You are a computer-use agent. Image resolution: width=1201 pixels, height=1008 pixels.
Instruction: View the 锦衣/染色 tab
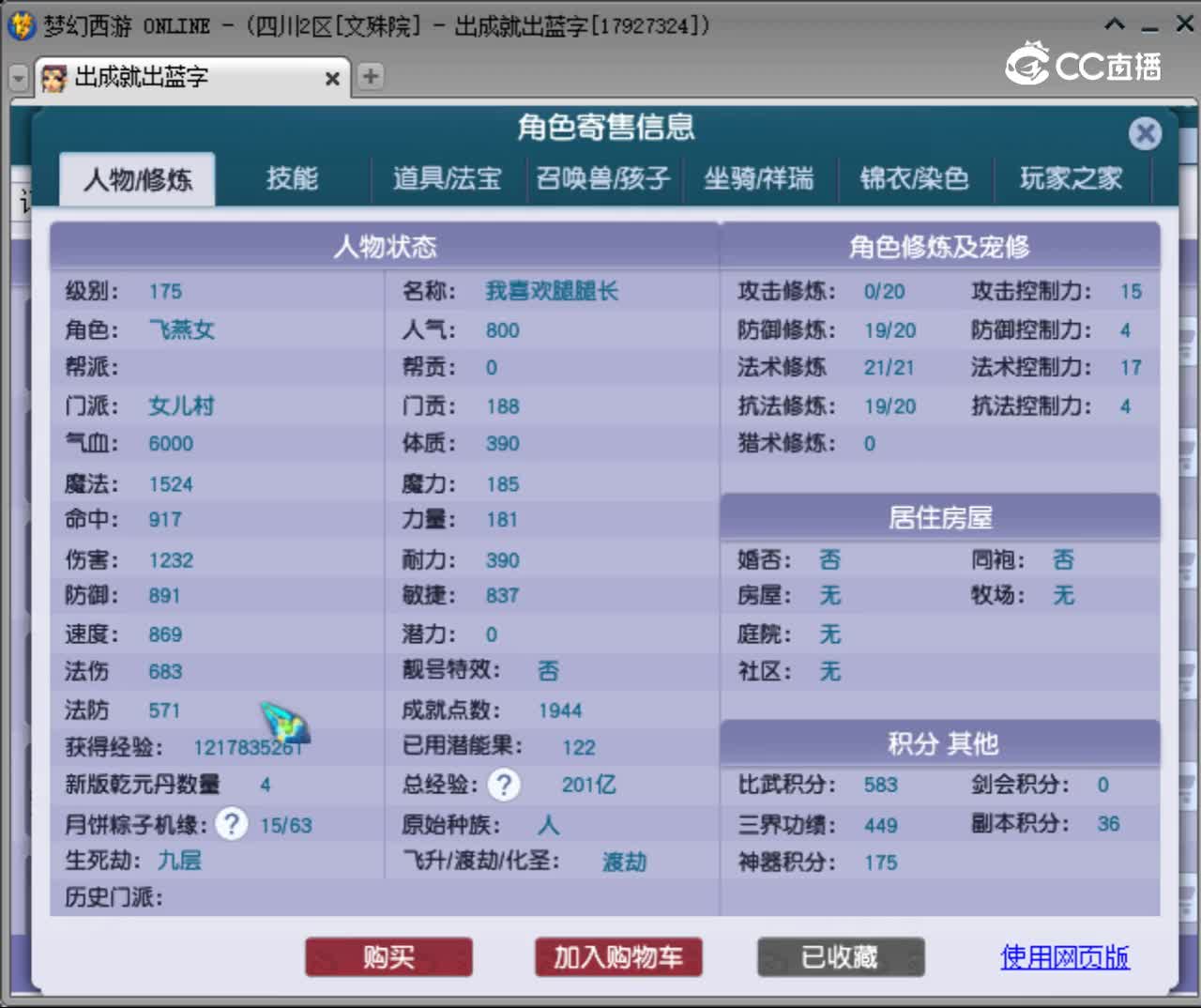[x=914, y=178]
